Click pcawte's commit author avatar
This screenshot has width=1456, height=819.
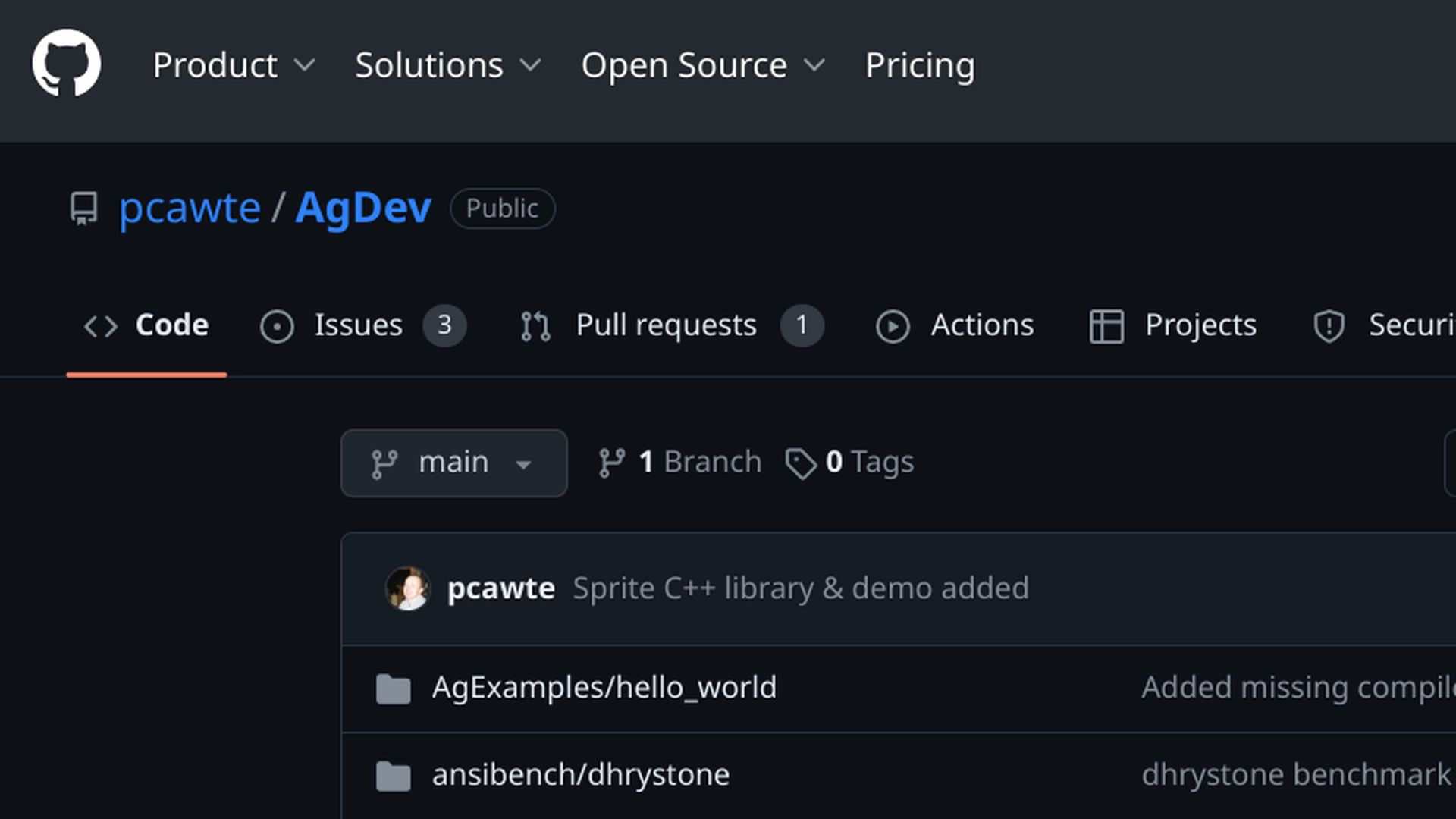(407, 588)
